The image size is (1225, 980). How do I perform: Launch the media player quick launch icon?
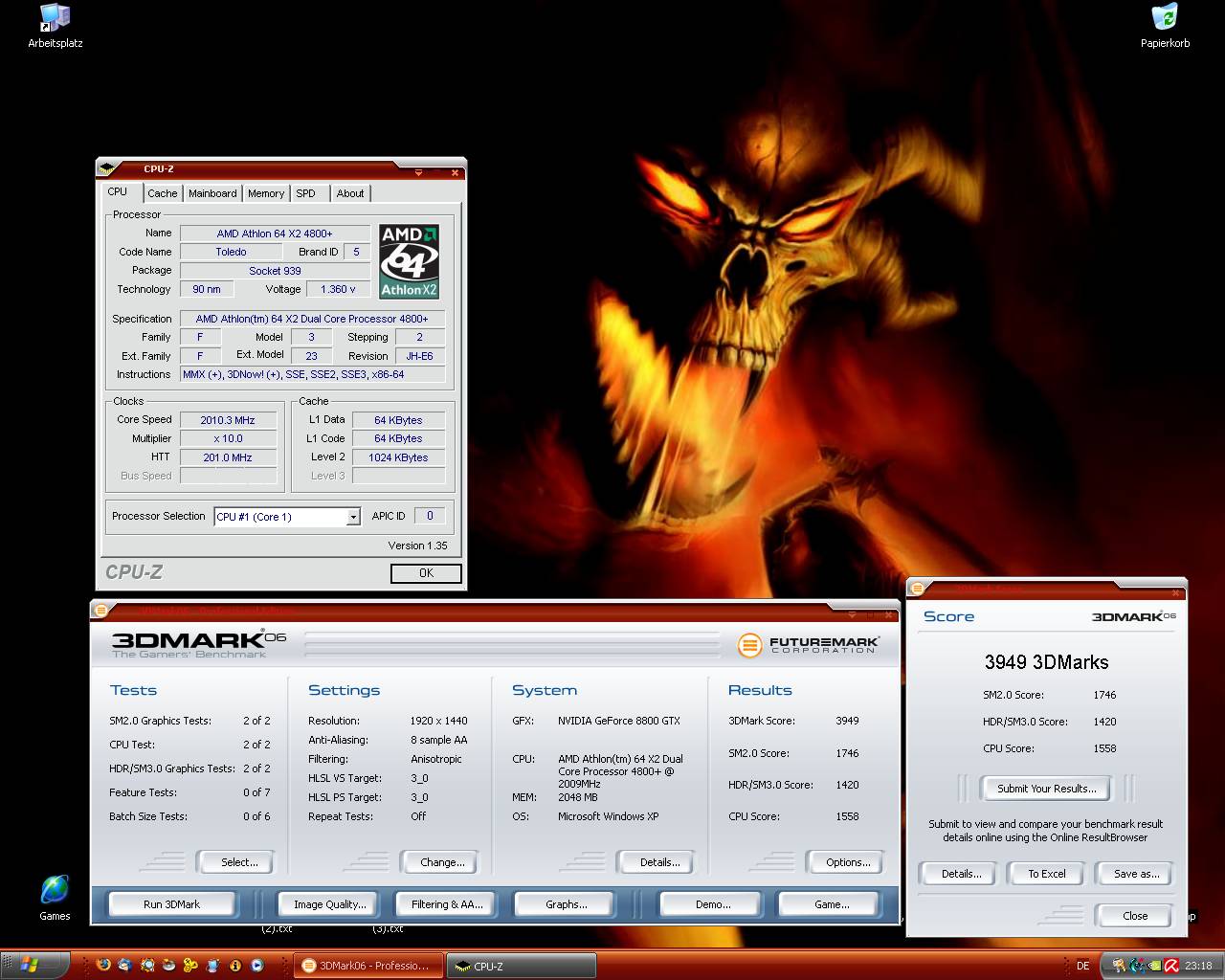[257, 965]
